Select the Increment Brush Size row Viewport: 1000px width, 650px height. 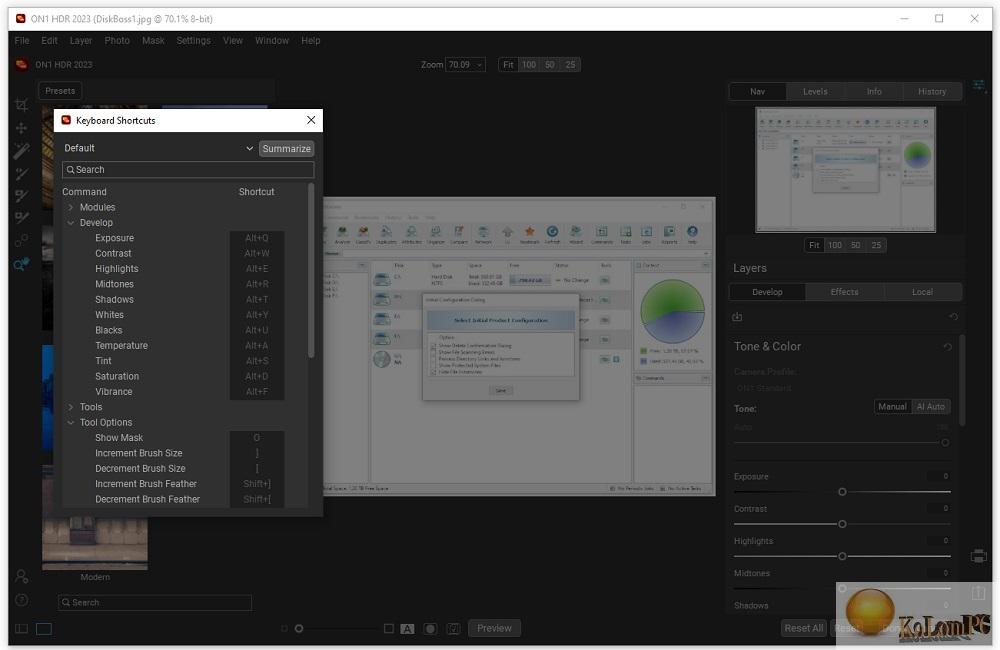[173, 453]
